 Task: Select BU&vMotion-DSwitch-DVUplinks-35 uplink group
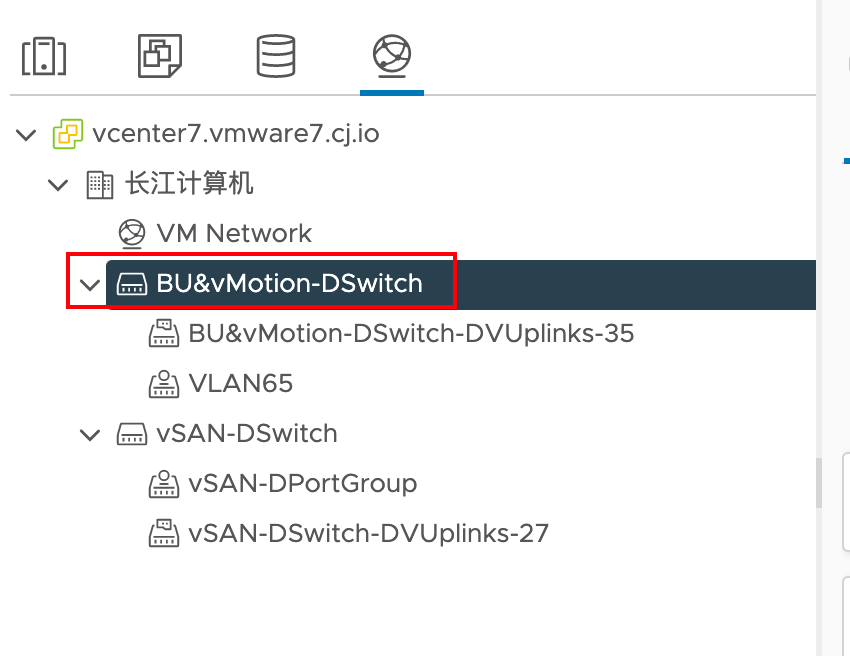[411, 334]
